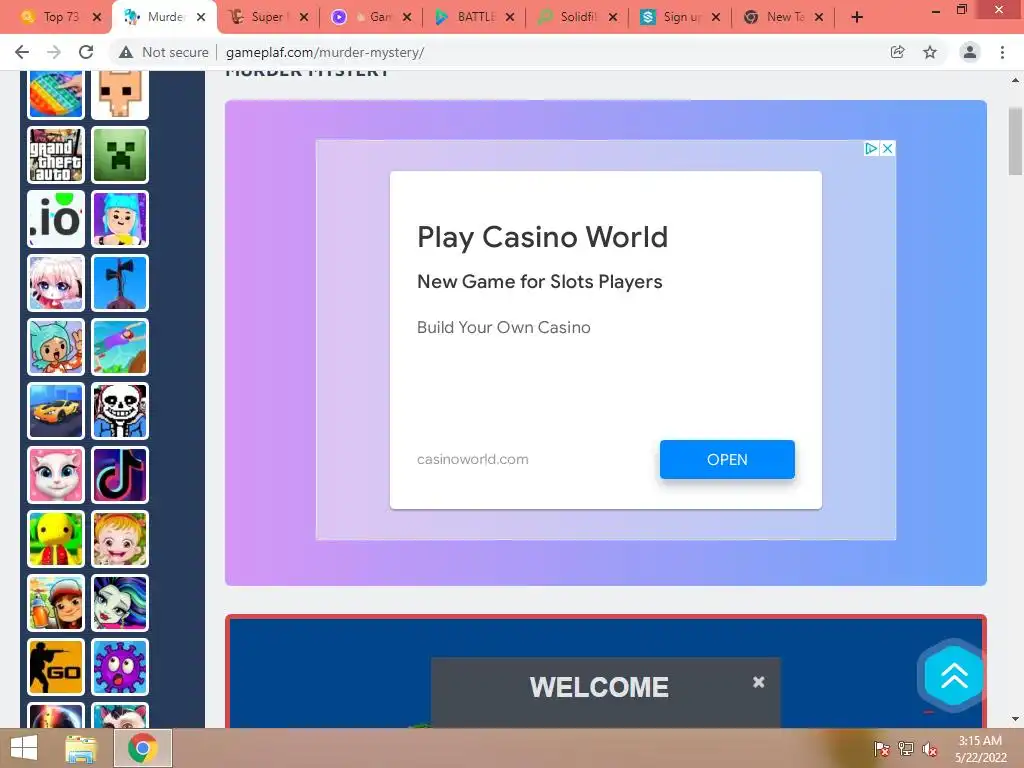Click the OPEN button in the casino ad
The height and width of the screenshot is (768, 1024).
tap(727, 459)
